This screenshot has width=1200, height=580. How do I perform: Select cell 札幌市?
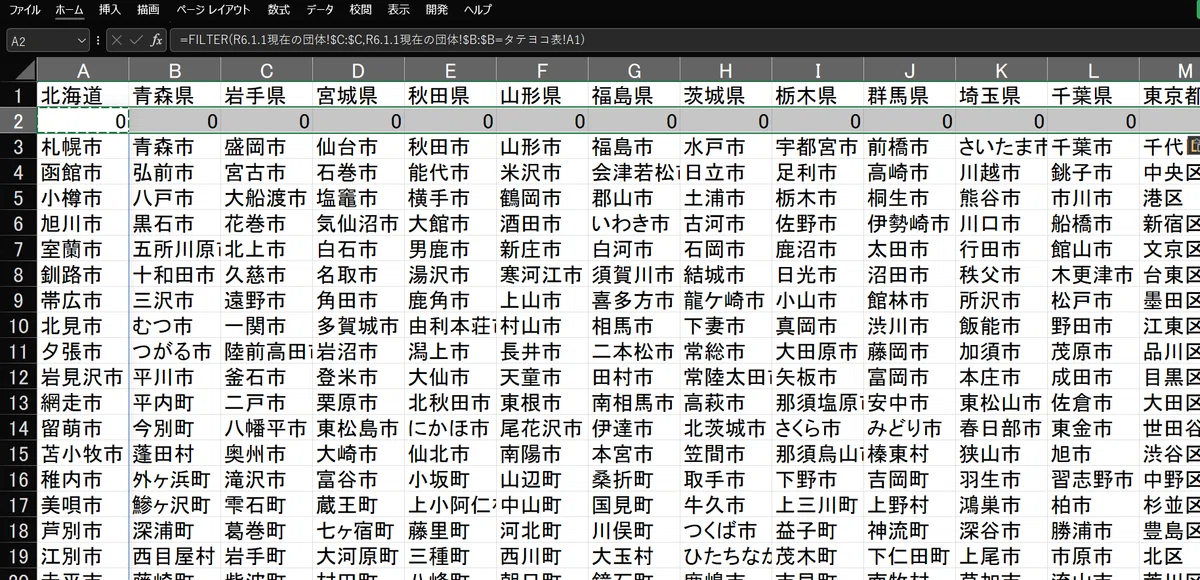pyautogui.click(x=83, y=147)
